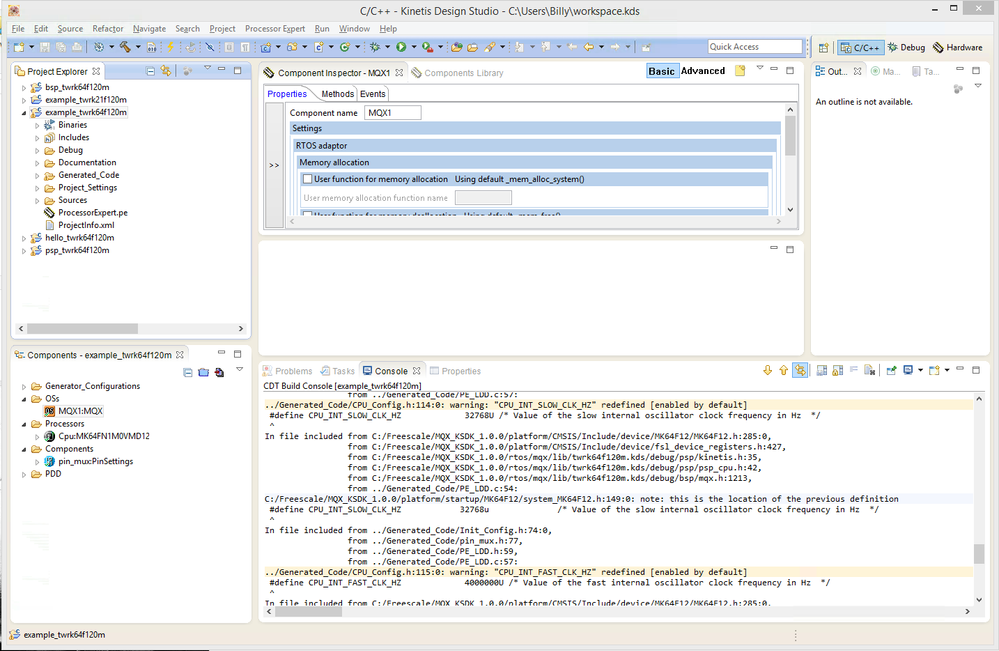Image resolution: width=999 pixels, height=651 pixels.
Task: Switch to the Events tab
Action: point(372,94)
